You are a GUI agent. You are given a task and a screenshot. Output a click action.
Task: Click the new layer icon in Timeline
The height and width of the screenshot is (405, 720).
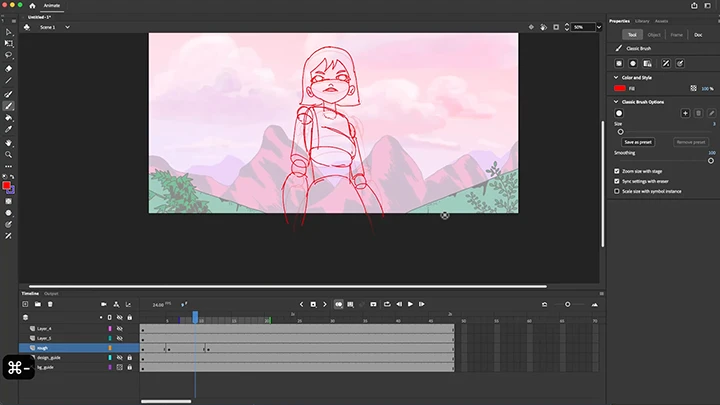click(27, 303)
